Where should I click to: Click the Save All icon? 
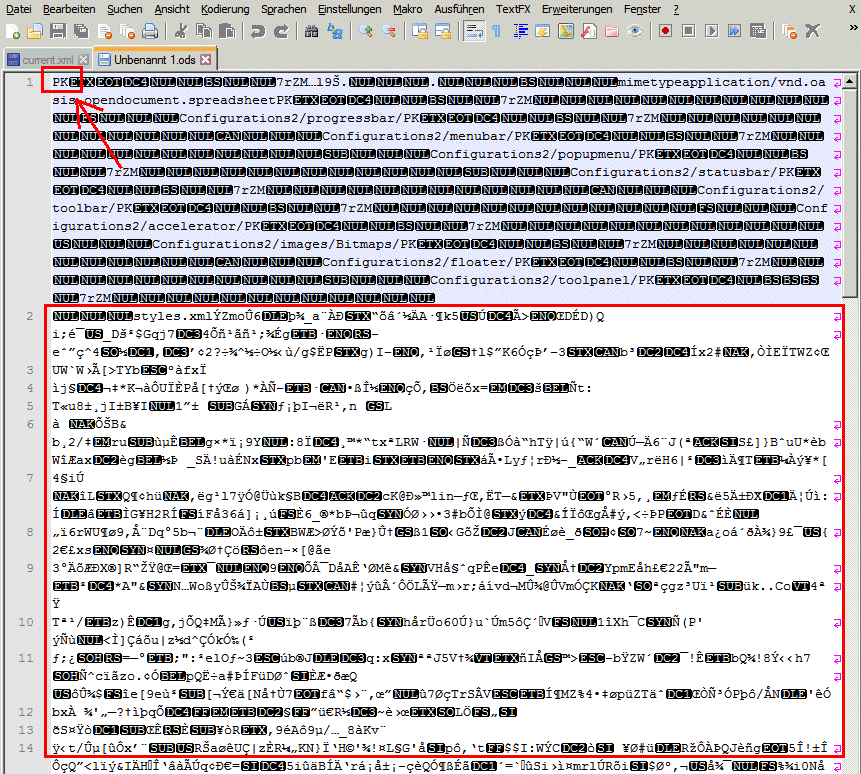(x=81, y=31)
